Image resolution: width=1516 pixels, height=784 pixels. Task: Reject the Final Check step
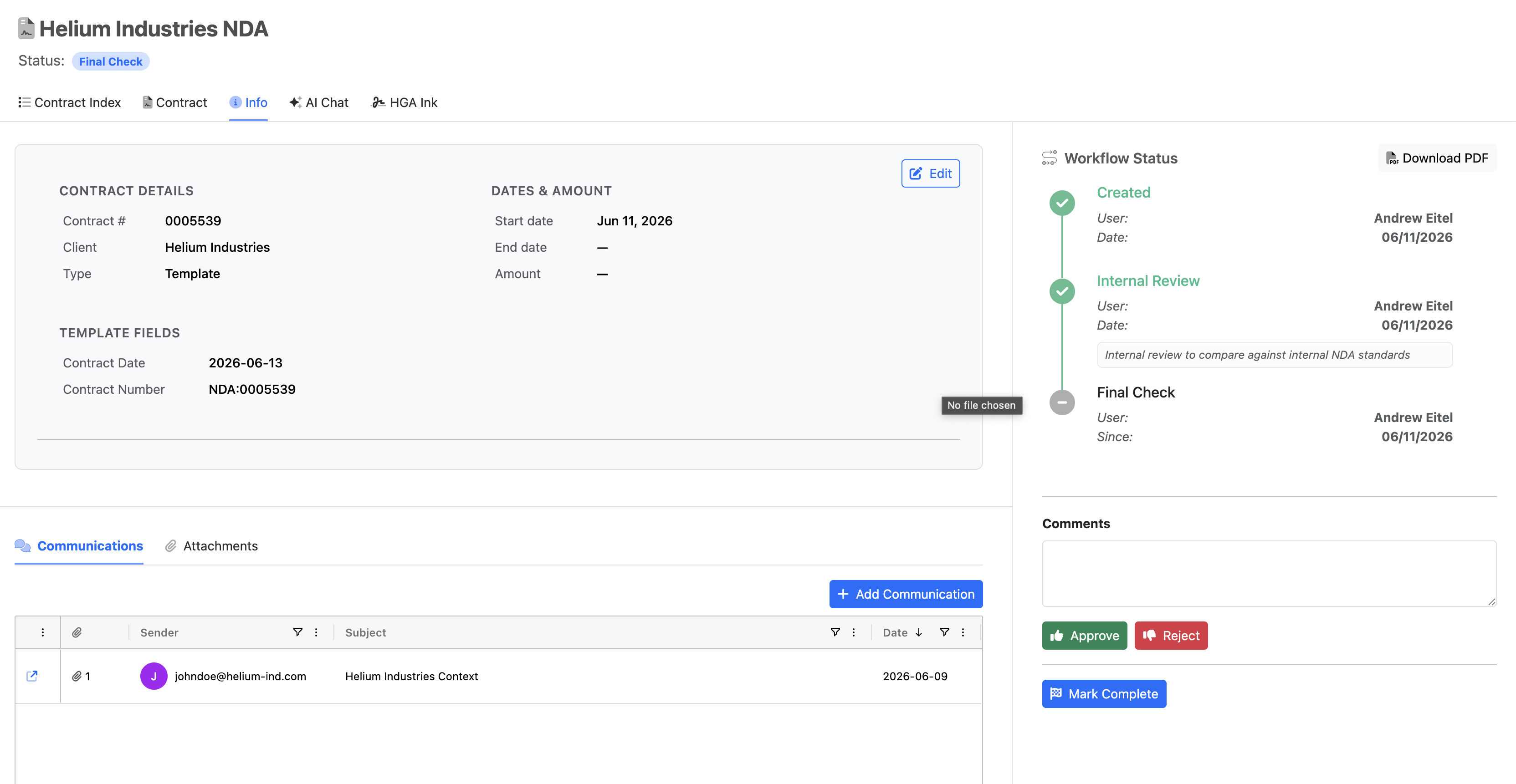pyautogui.click(x=1171, y=636)
